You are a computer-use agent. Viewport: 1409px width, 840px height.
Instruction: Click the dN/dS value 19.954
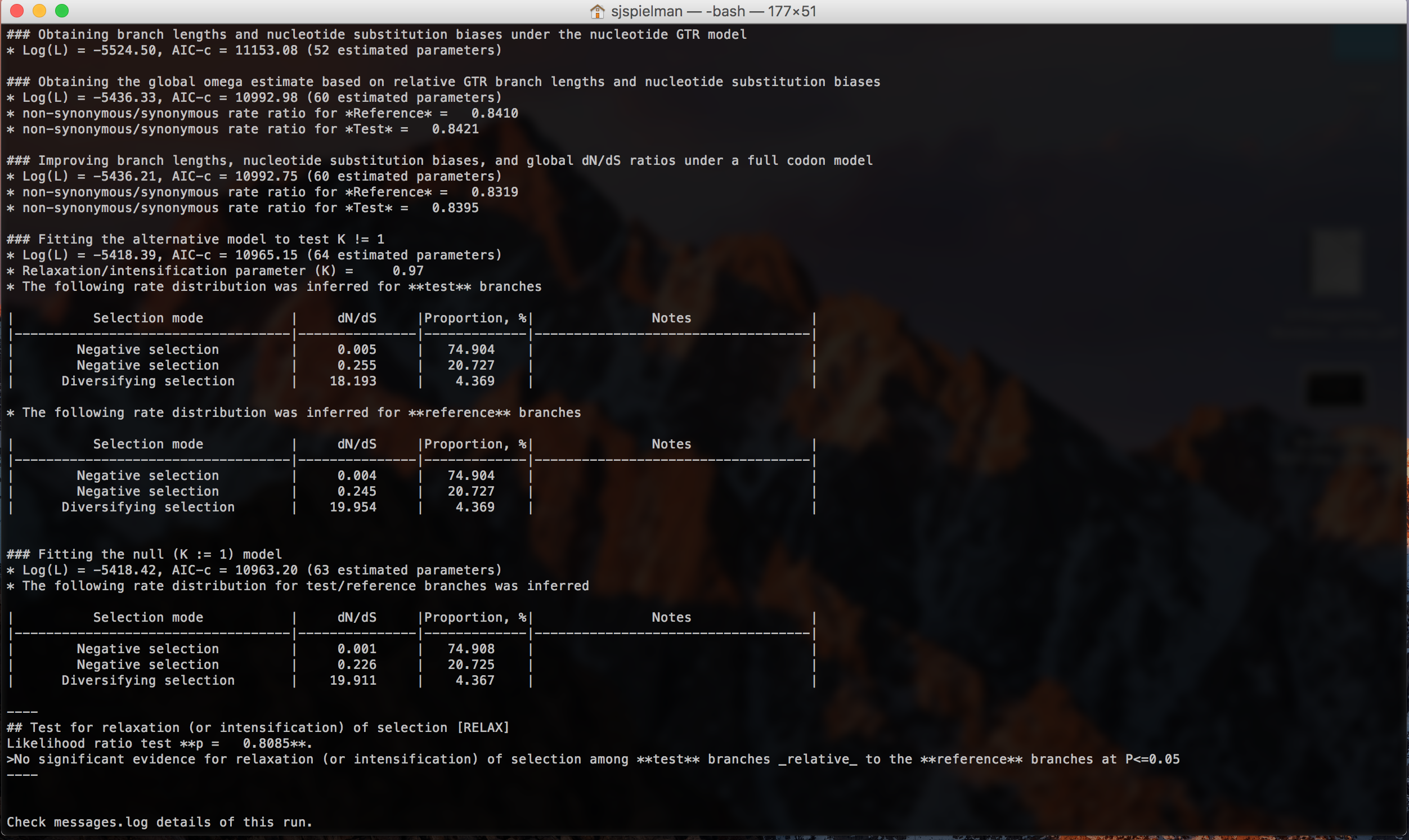pos(353,507)
